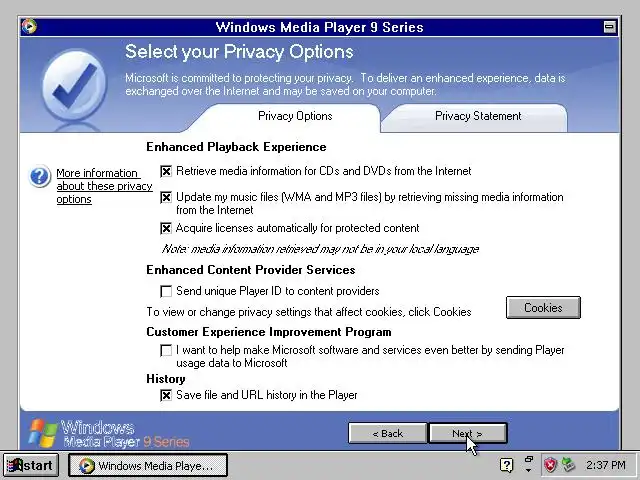Viewport: 640px width, 480px height.
Task: Uncheck Save file and URL history
Action: (x=166, y=396)
